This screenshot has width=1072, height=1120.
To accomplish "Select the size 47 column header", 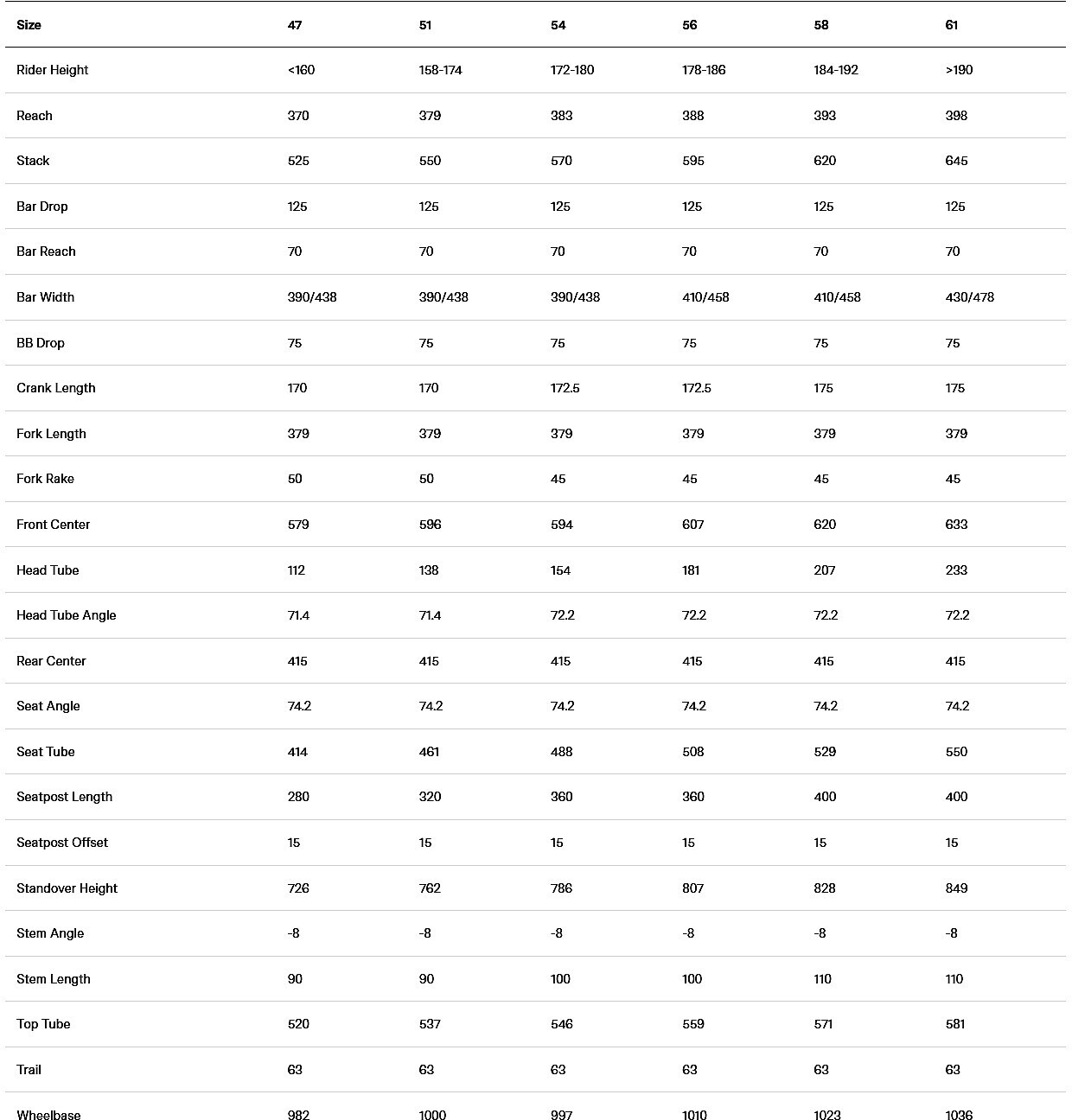I will [295, 25].
